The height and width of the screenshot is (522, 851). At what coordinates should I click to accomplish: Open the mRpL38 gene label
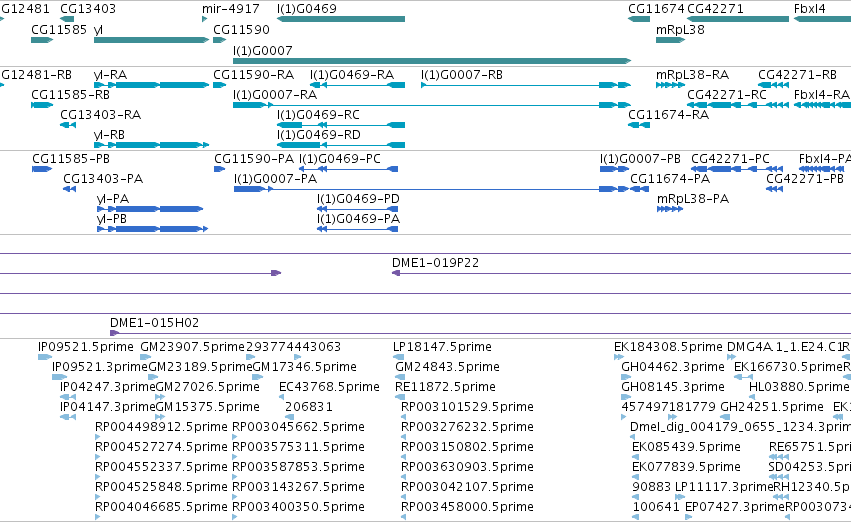(x=680, y=29)
